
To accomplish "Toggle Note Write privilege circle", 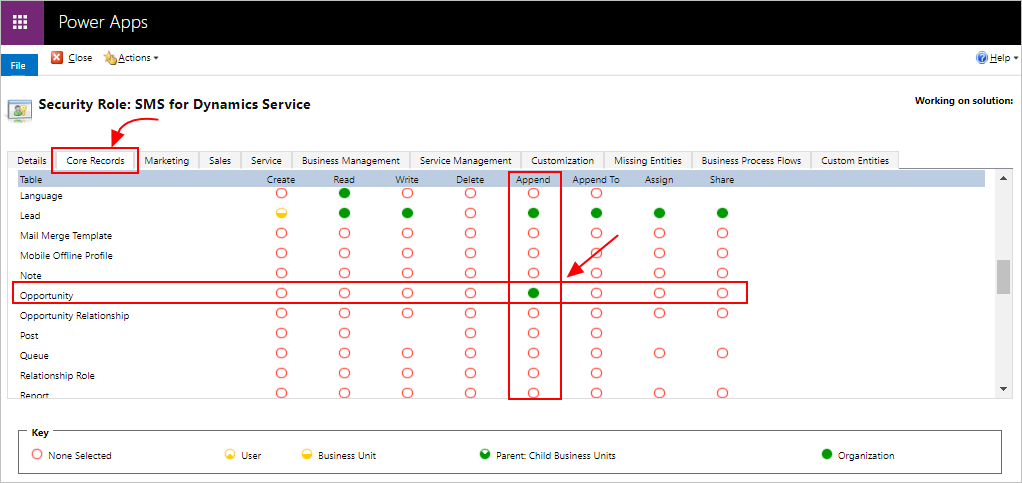I will (407, 273).
